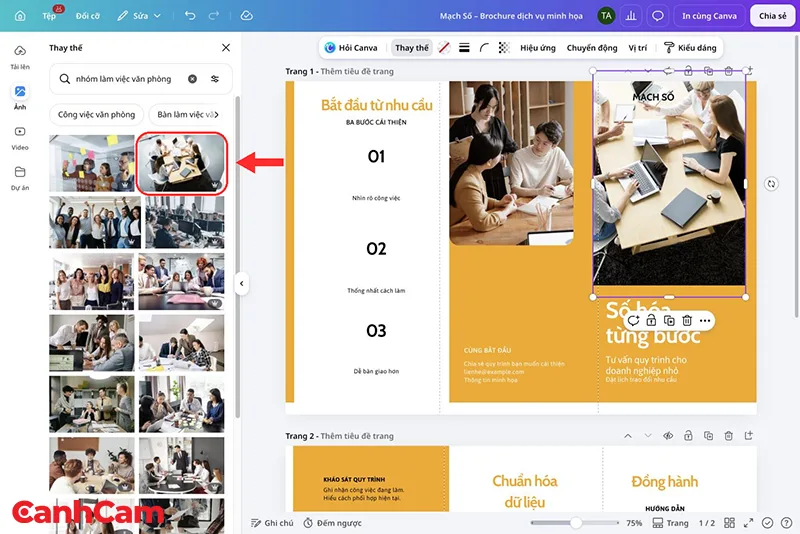Open the comments icon
Viewport: 800px width, 534px height.
point(658,16)
